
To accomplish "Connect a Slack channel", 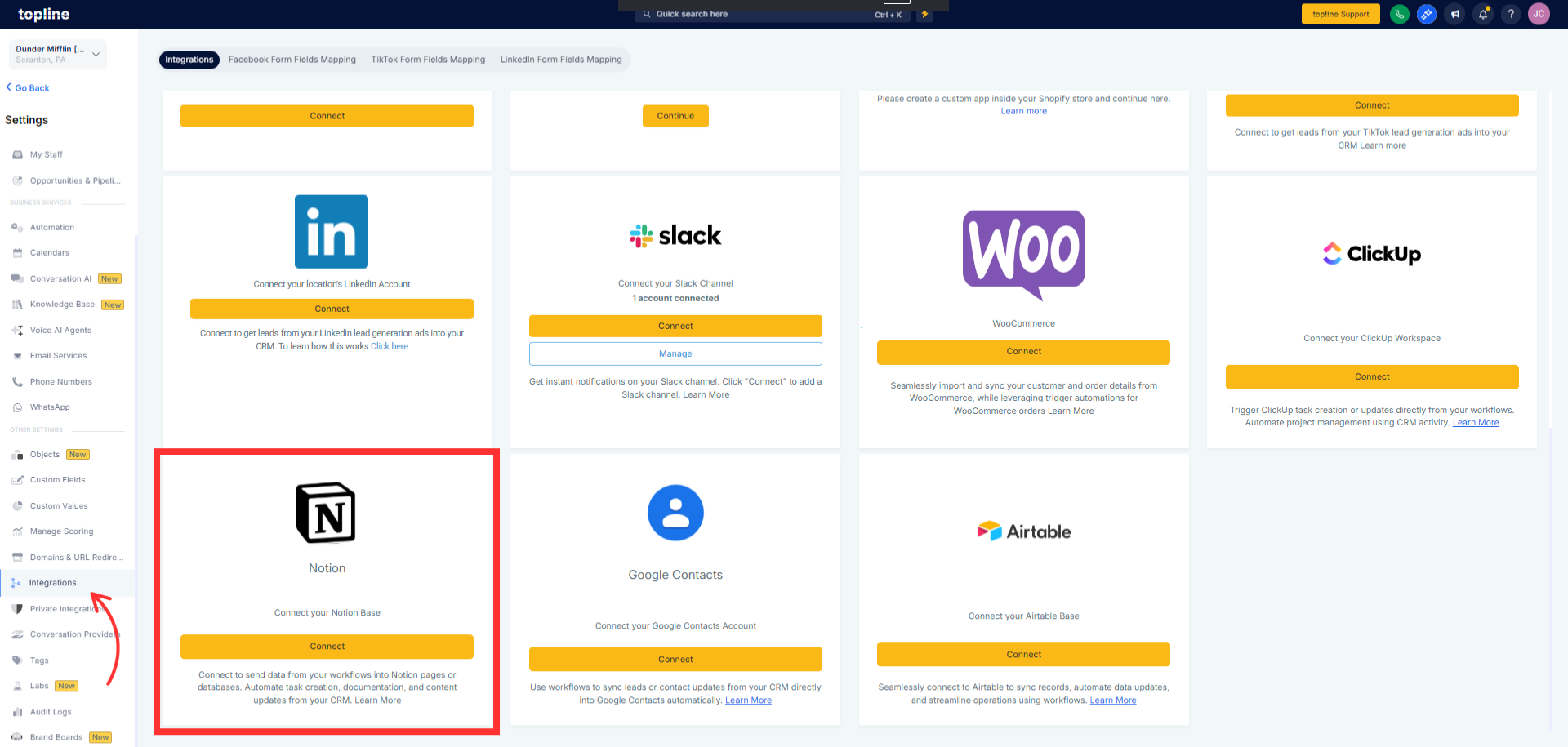I will click(x=675, y=326).
